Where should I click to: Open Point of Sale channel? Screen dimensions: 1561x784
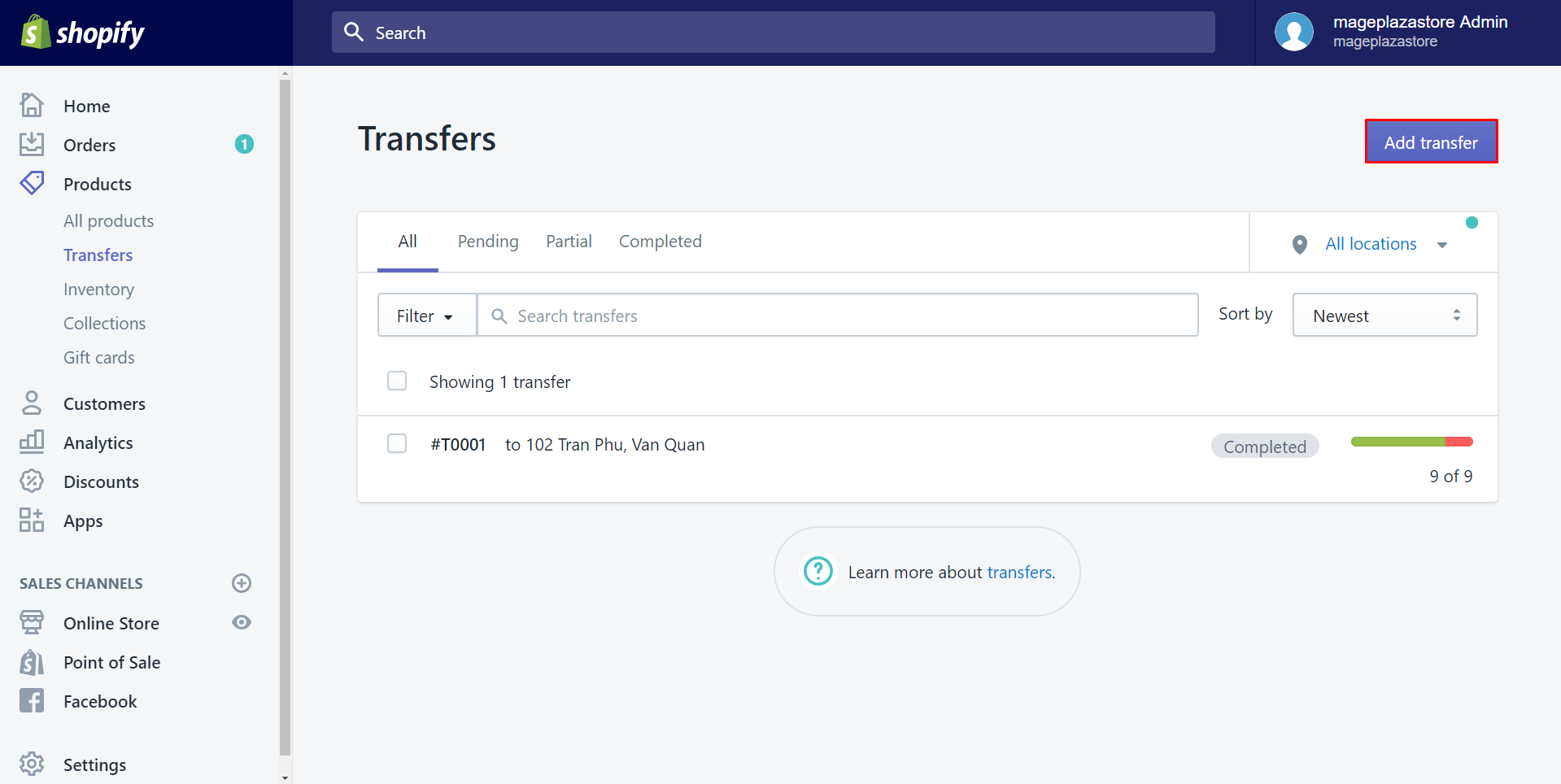click(111, 662)
